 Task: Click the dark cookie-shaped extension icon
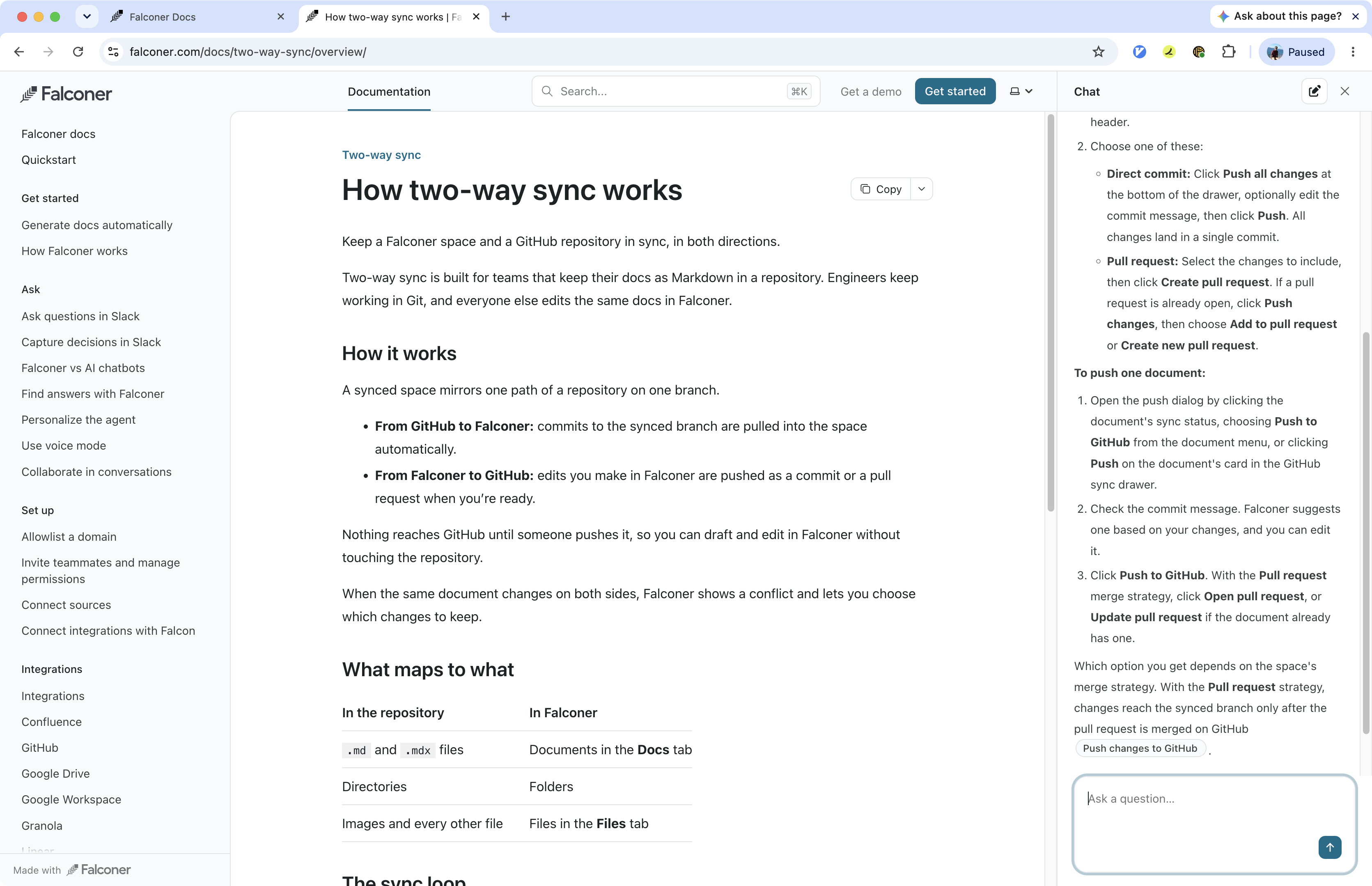click(1198, 52)
